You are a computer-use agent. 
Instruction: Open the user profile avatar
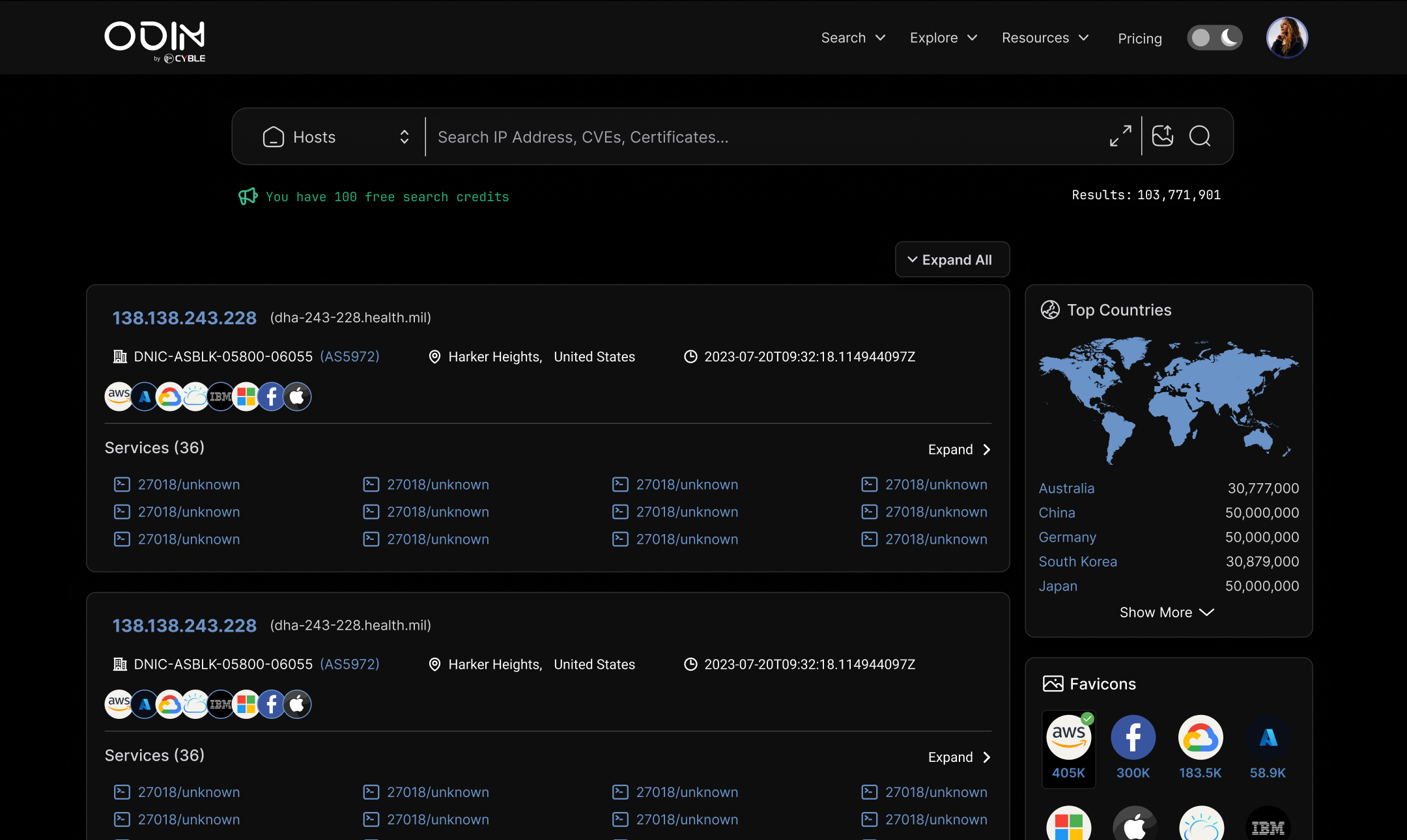click(x=1286, y=37)
